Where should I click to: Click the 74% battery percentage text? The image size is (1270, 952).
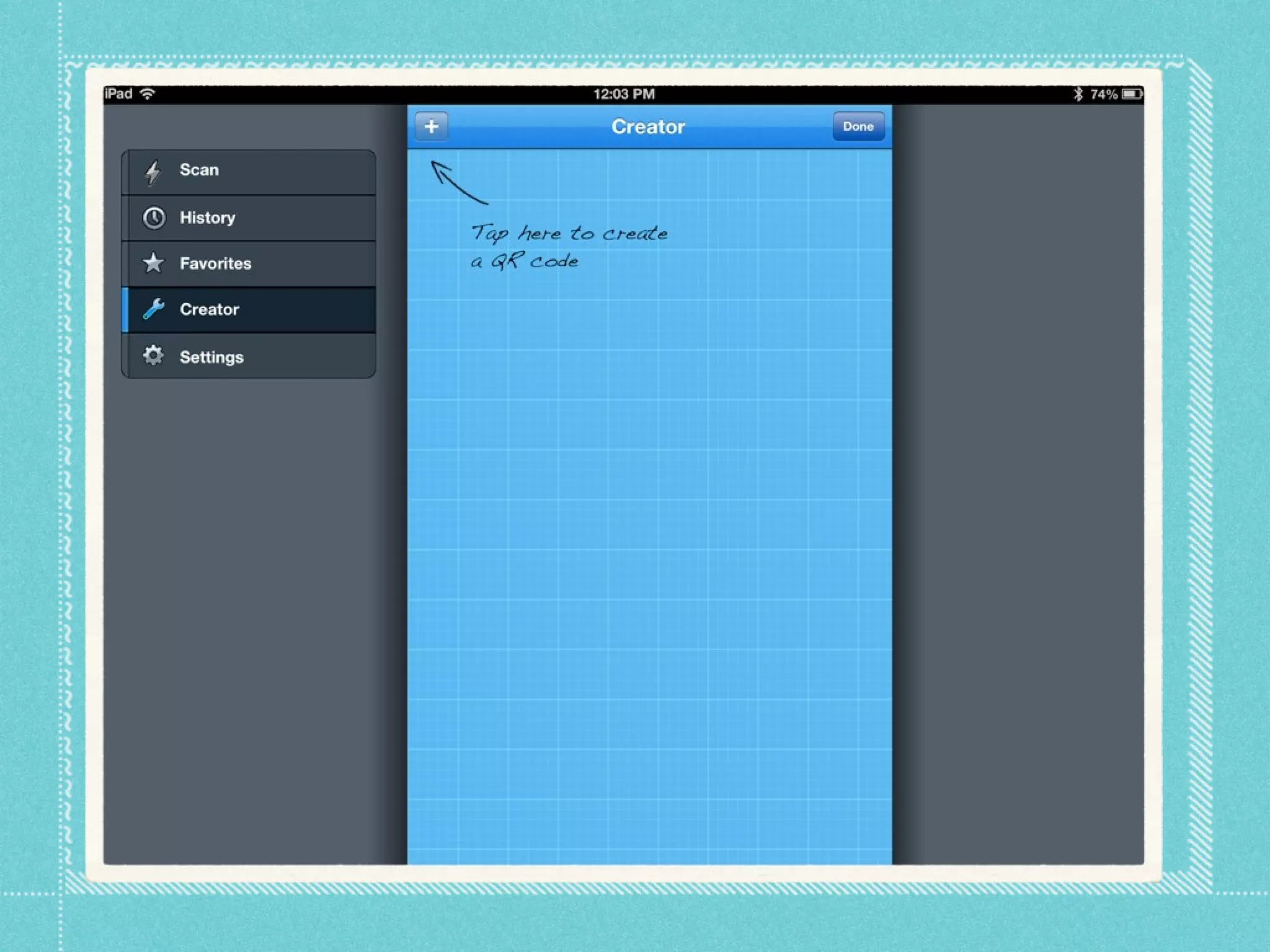coord(1103,94)
